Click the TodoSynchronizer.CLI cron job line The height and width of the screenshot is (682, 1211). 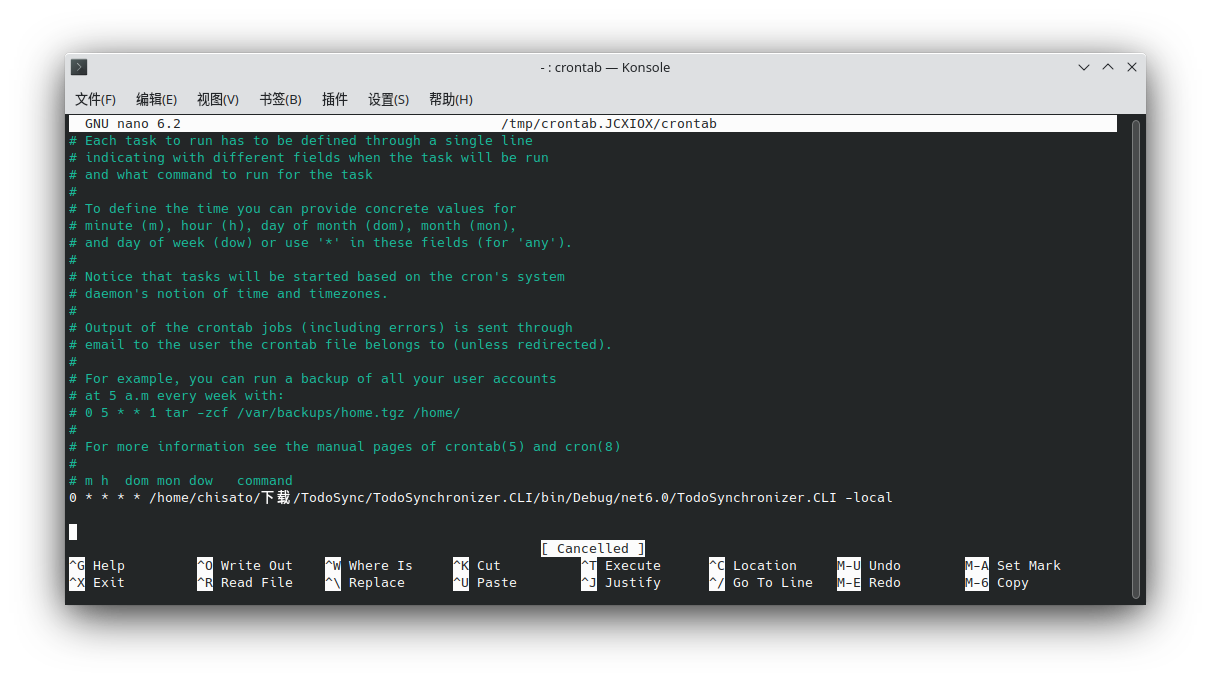[481, 498]
